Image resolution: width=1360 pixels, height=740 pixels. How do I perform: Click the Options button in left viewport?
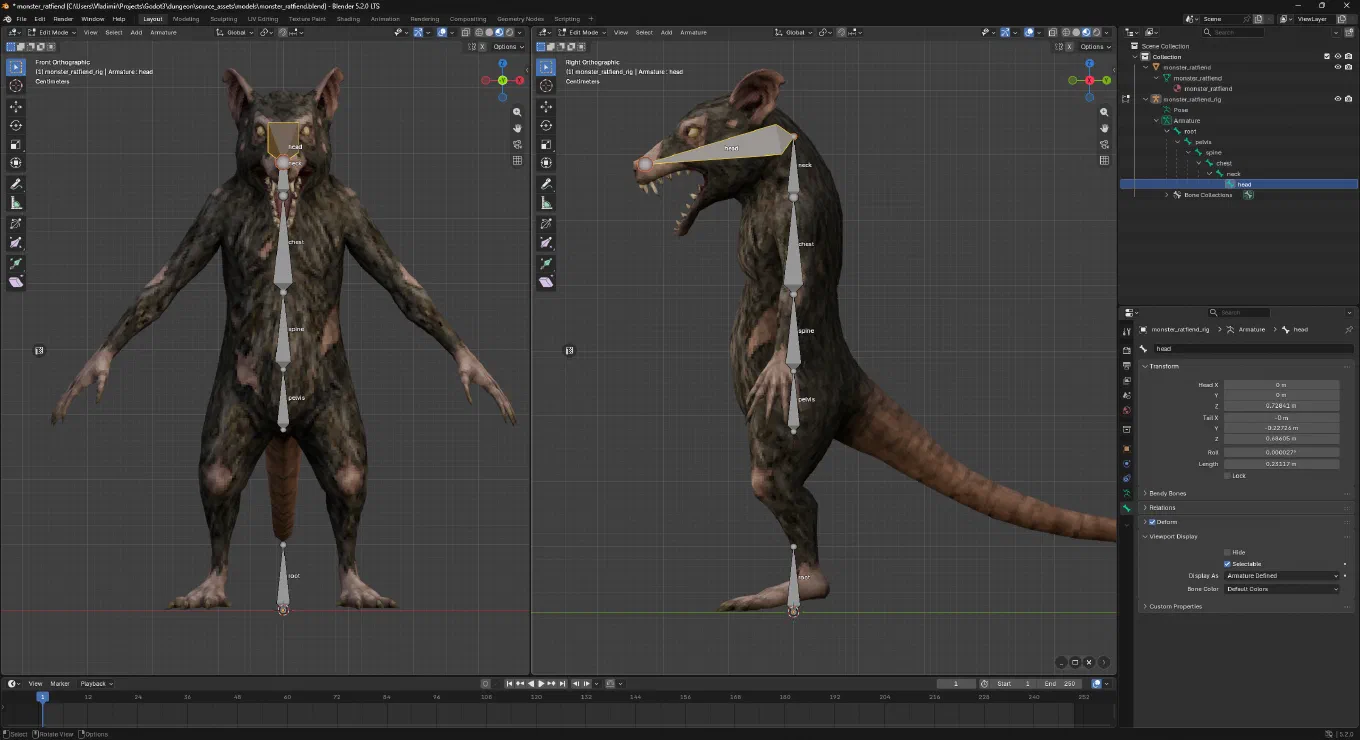coord(506,46)
